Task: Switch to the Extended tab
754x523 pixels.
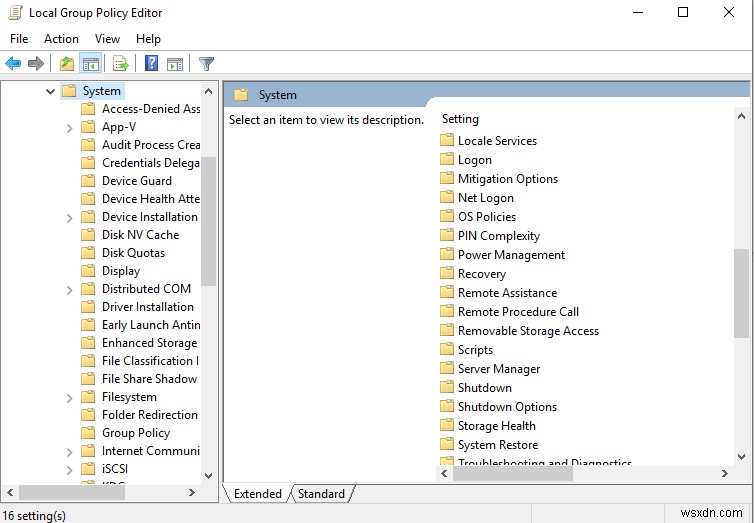Action: 258,494
